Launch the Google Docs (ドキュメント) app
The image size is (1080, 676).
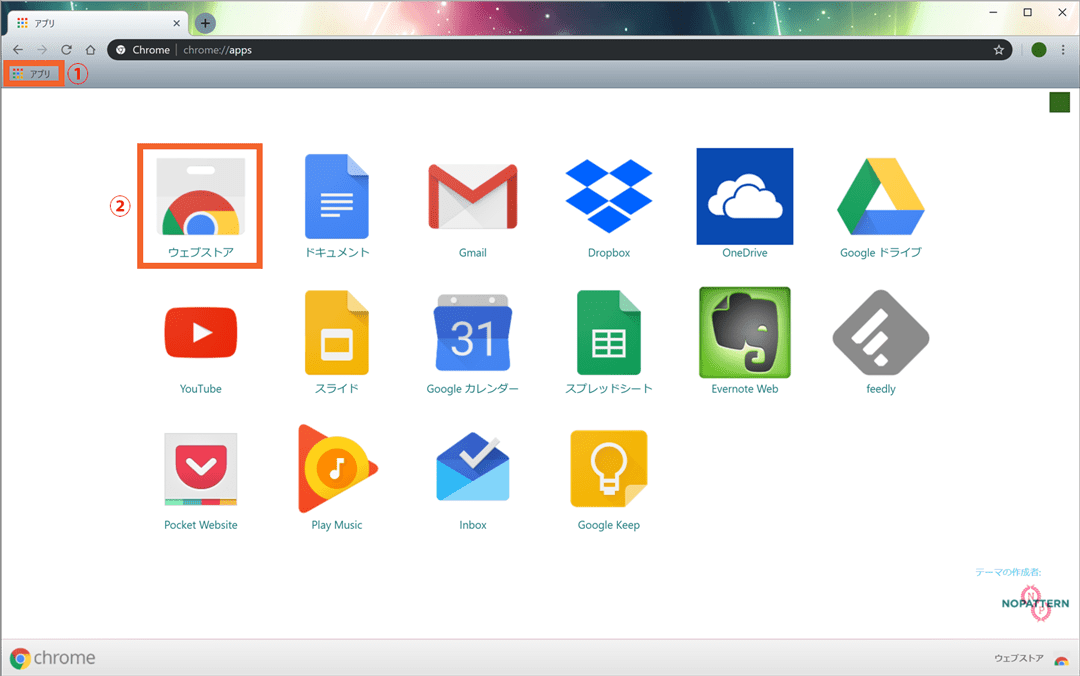(x=337, y=207)
